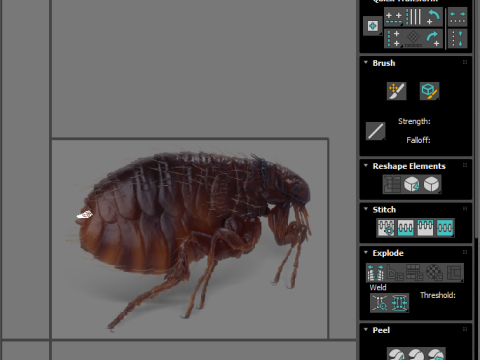Click the Stitch rollout grip handle
Viewport: 480px width, 360px height.
tap(465, 209)
